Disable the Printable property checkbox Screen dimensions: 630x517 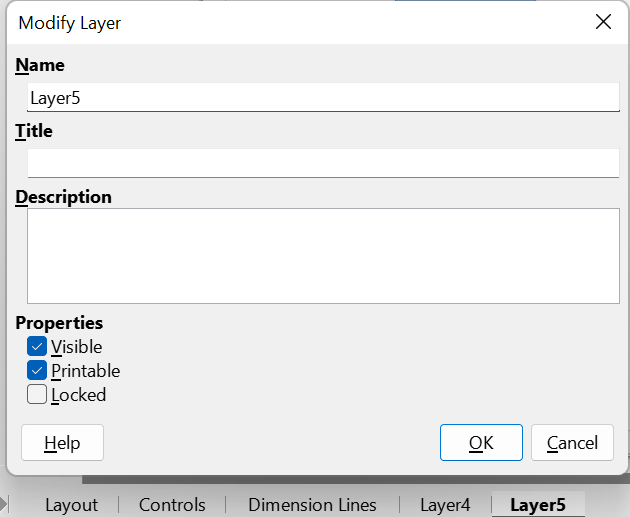click(37, 370)
